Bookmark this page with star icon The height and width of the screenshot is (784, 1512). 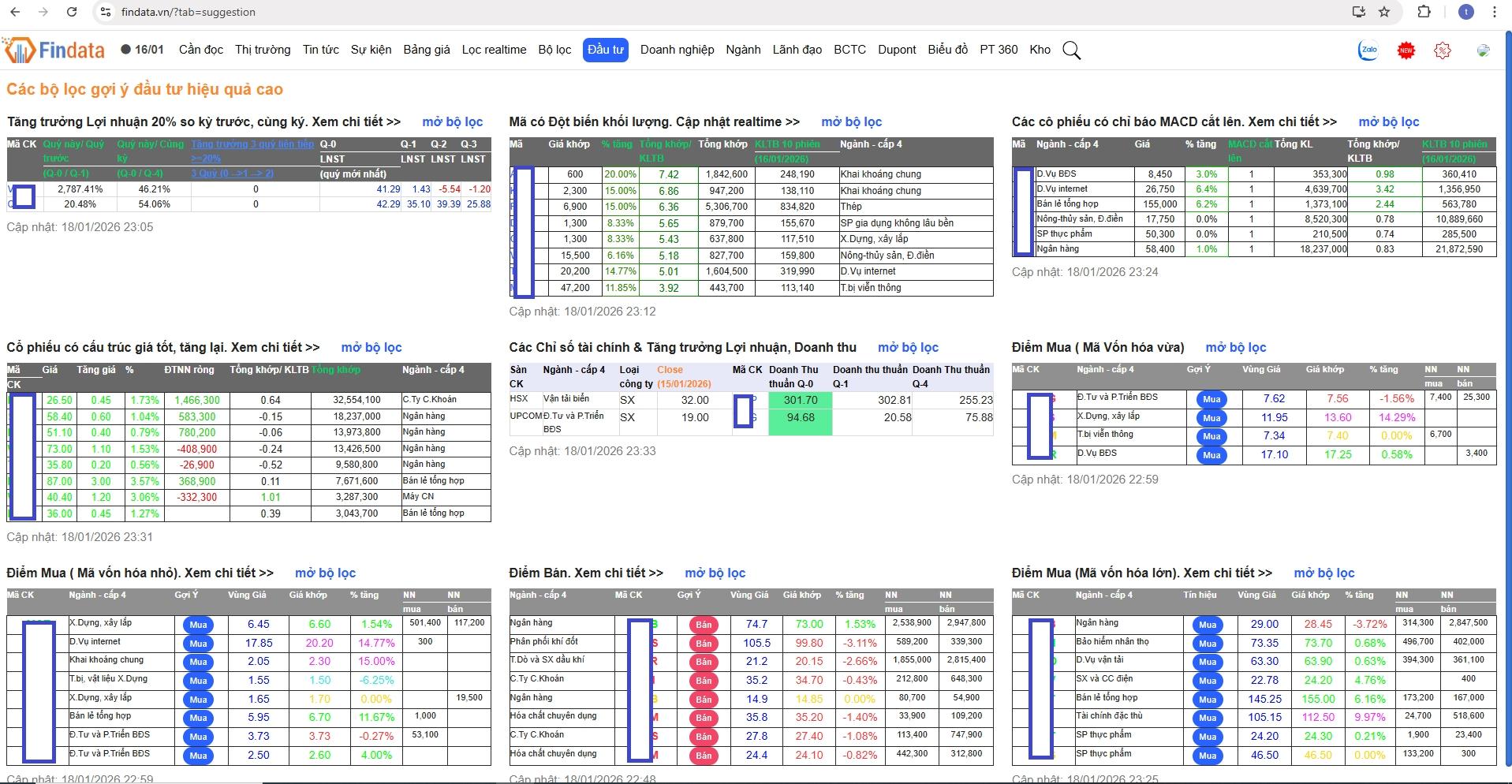pyautogui.click(x=1384, y=12)
